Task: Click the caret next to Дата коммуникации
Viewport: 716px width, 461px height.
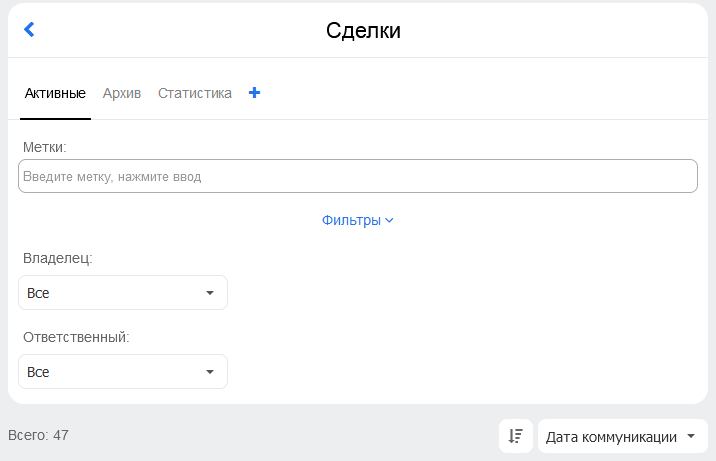Action: pyautogui.click(x=691, y=436)
